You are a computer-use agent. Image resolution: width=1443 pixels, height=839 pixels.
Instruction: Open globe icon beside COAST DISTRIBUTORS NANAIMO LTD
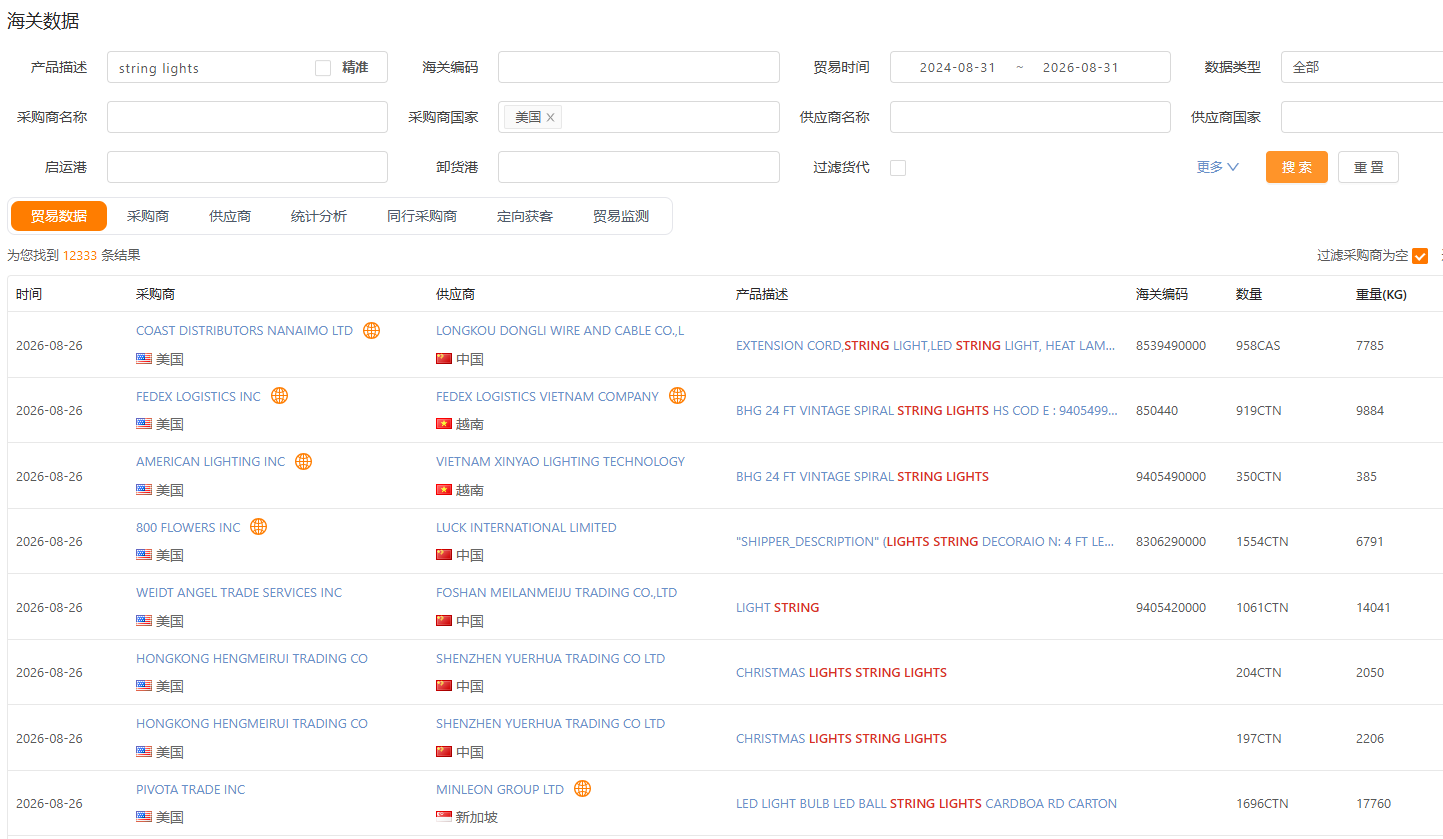[x=371, y=330]
